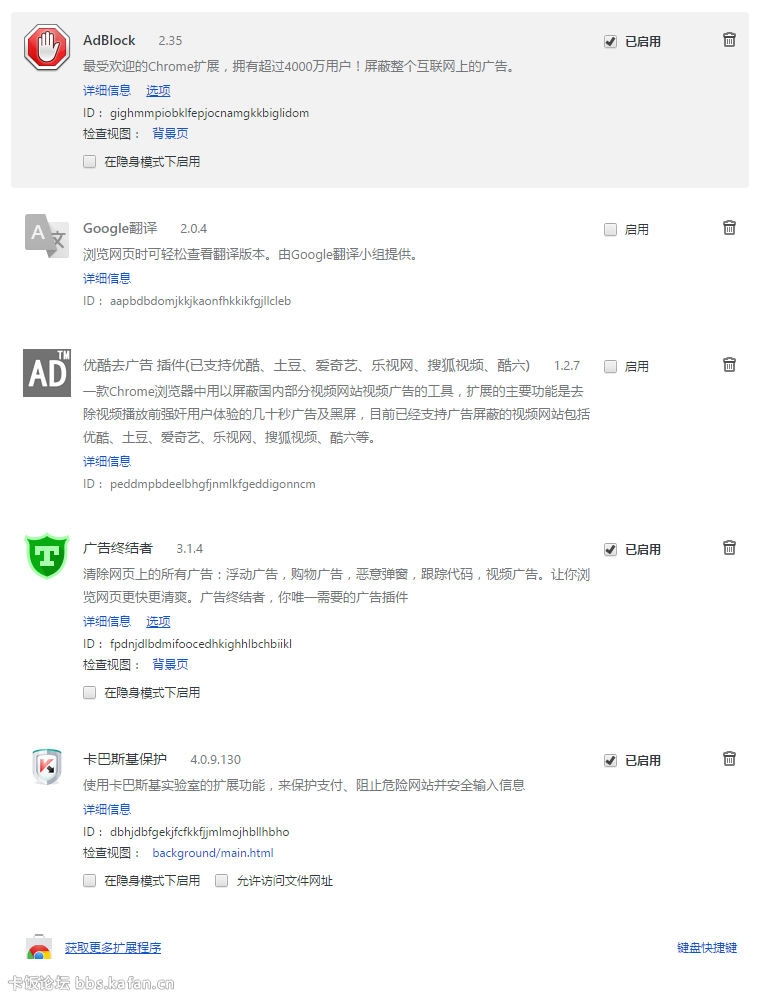Click 广告终结者 version 3.1.4

[x=189, y=549]
